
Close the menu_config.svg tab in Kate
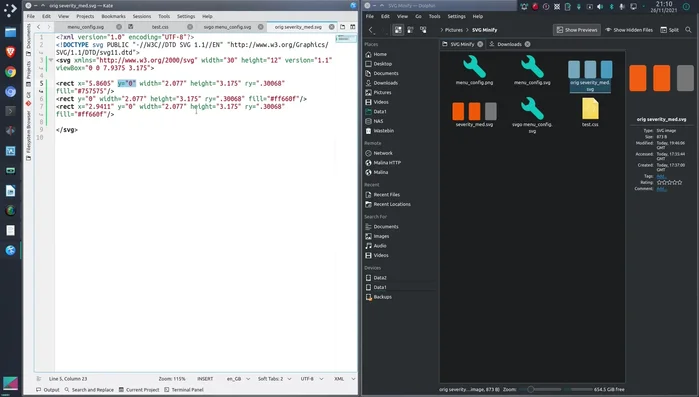coord(119,27)
